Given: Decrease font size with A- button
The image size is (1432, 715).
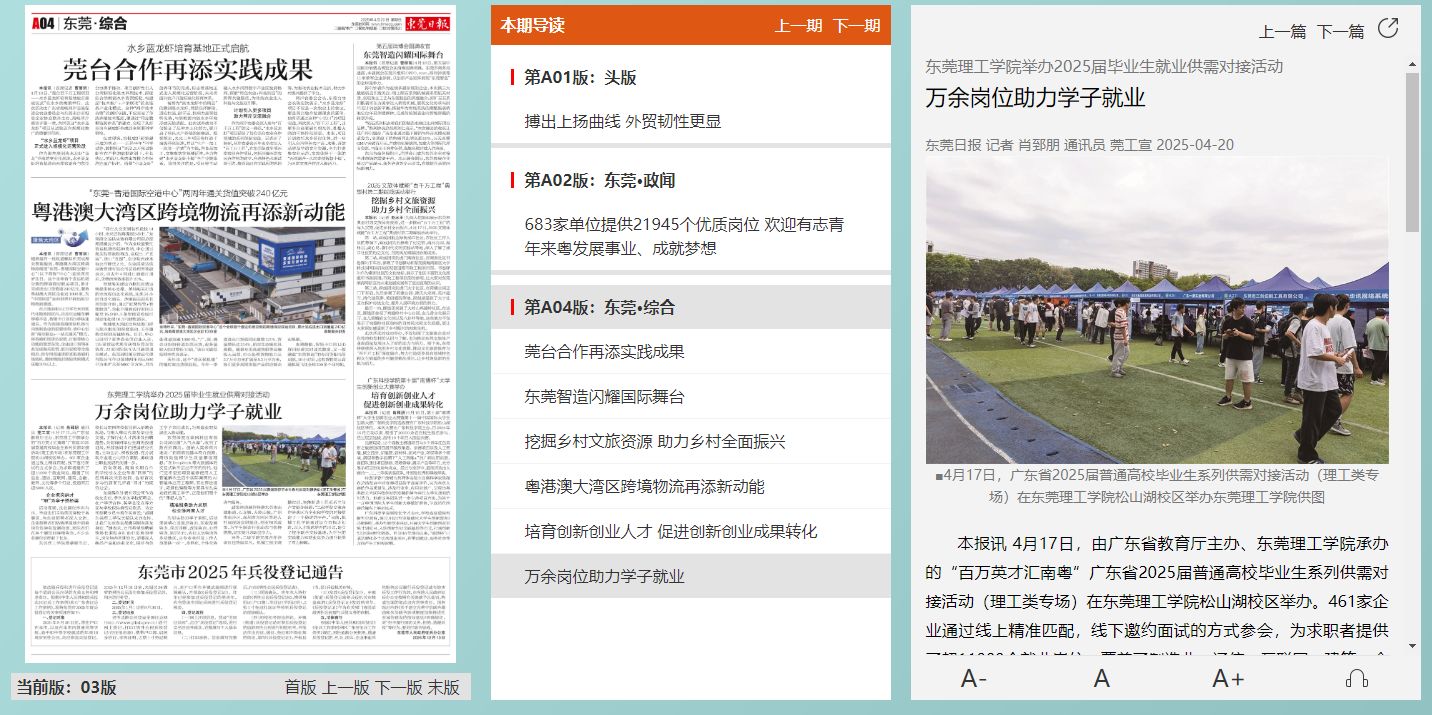Looking at the screenshot, I should coord(974,679).
